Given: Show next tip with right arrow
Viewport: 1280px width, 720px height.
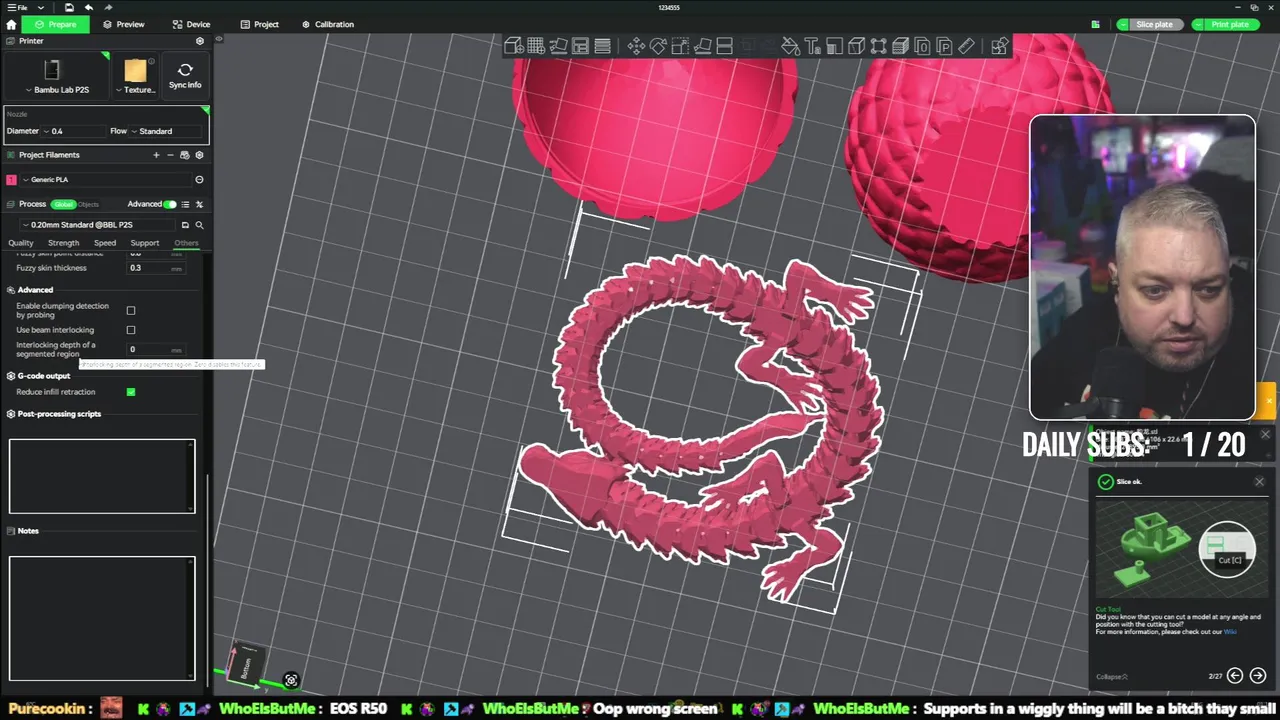Looking at the screenshot, I should 1257,676.
